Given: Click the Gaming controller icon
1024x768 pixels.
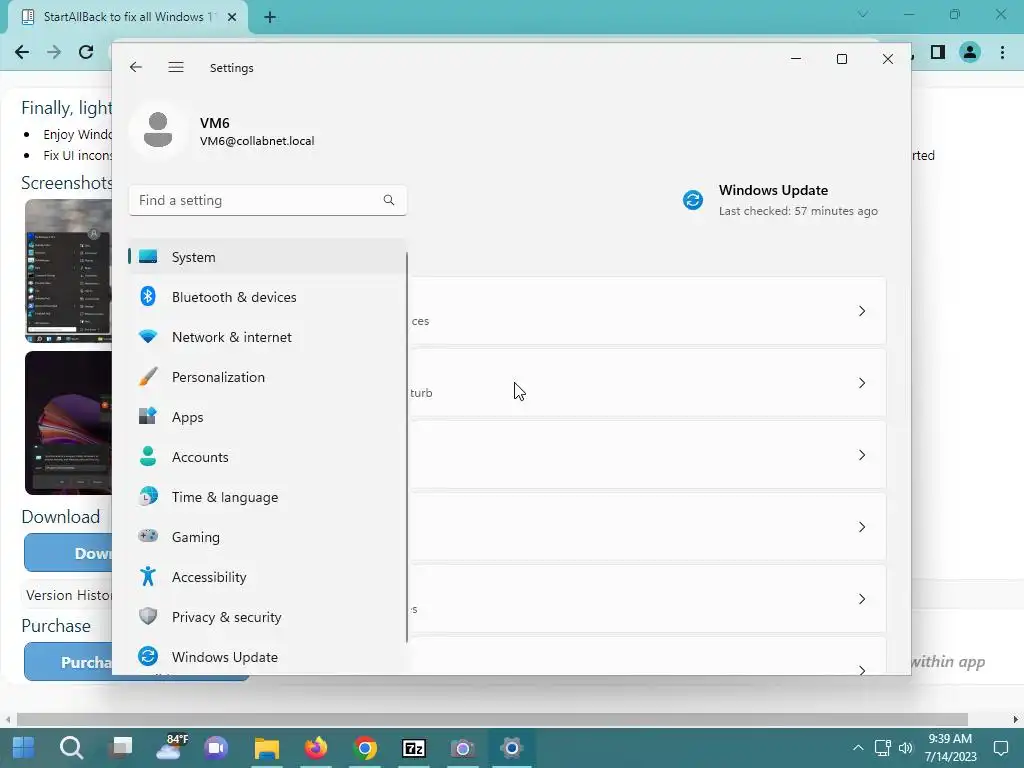Looking at the screenshot, I should [148, 536].
